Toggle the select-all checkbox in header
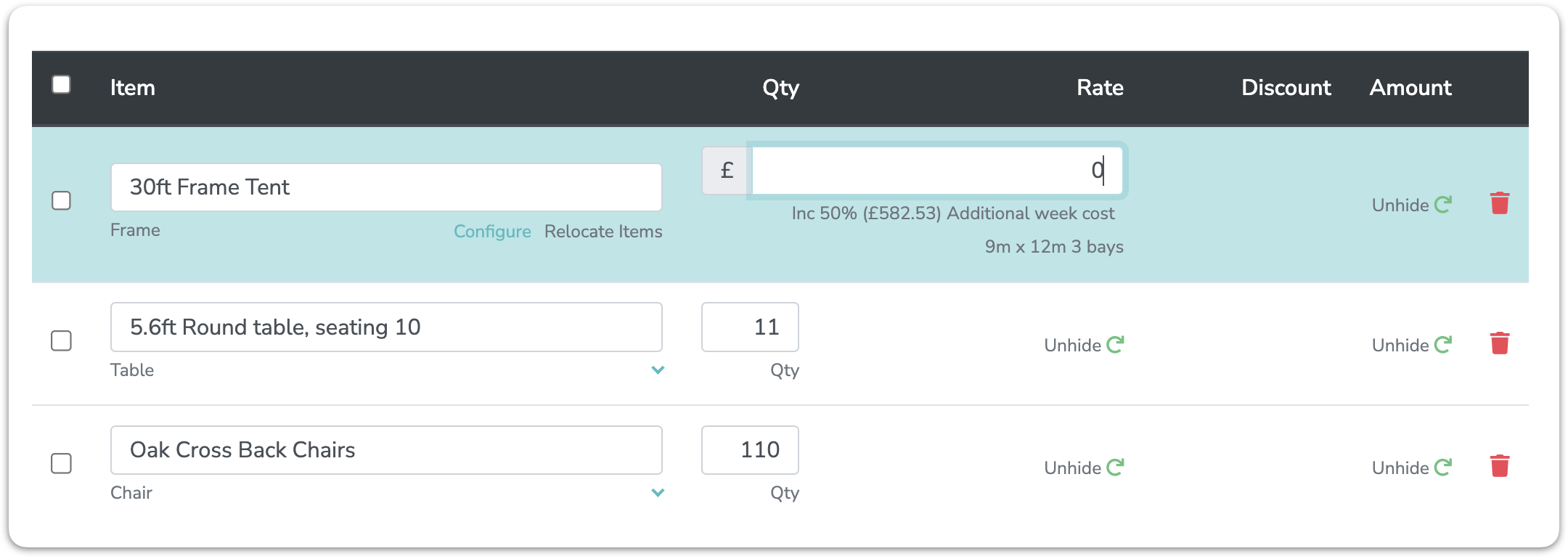This screenshot has height=559, width=1568. (x=62, y=85)
